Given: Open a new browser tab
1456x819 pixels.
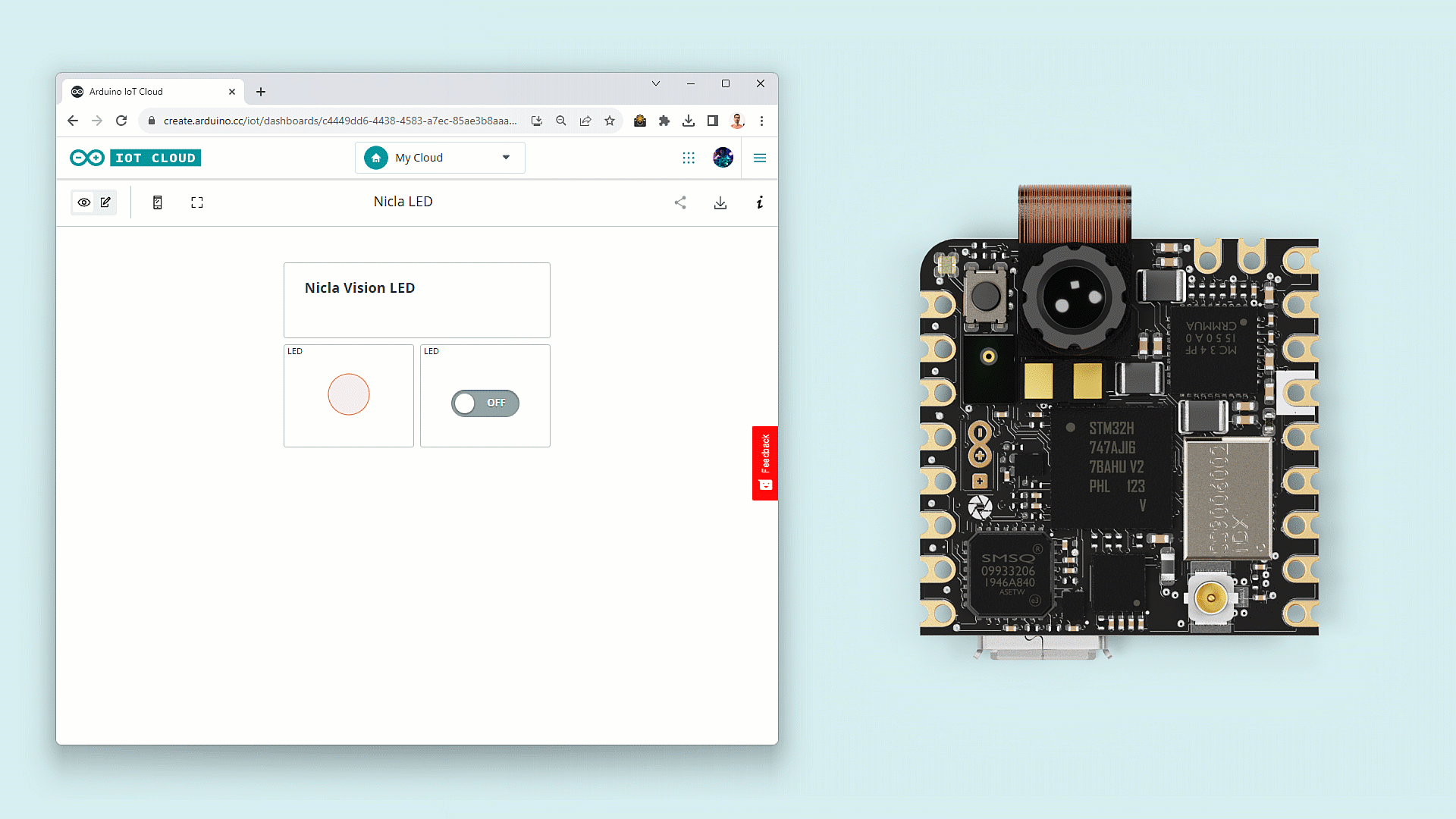Looking at the screenshot, I should tap(261, 91).
